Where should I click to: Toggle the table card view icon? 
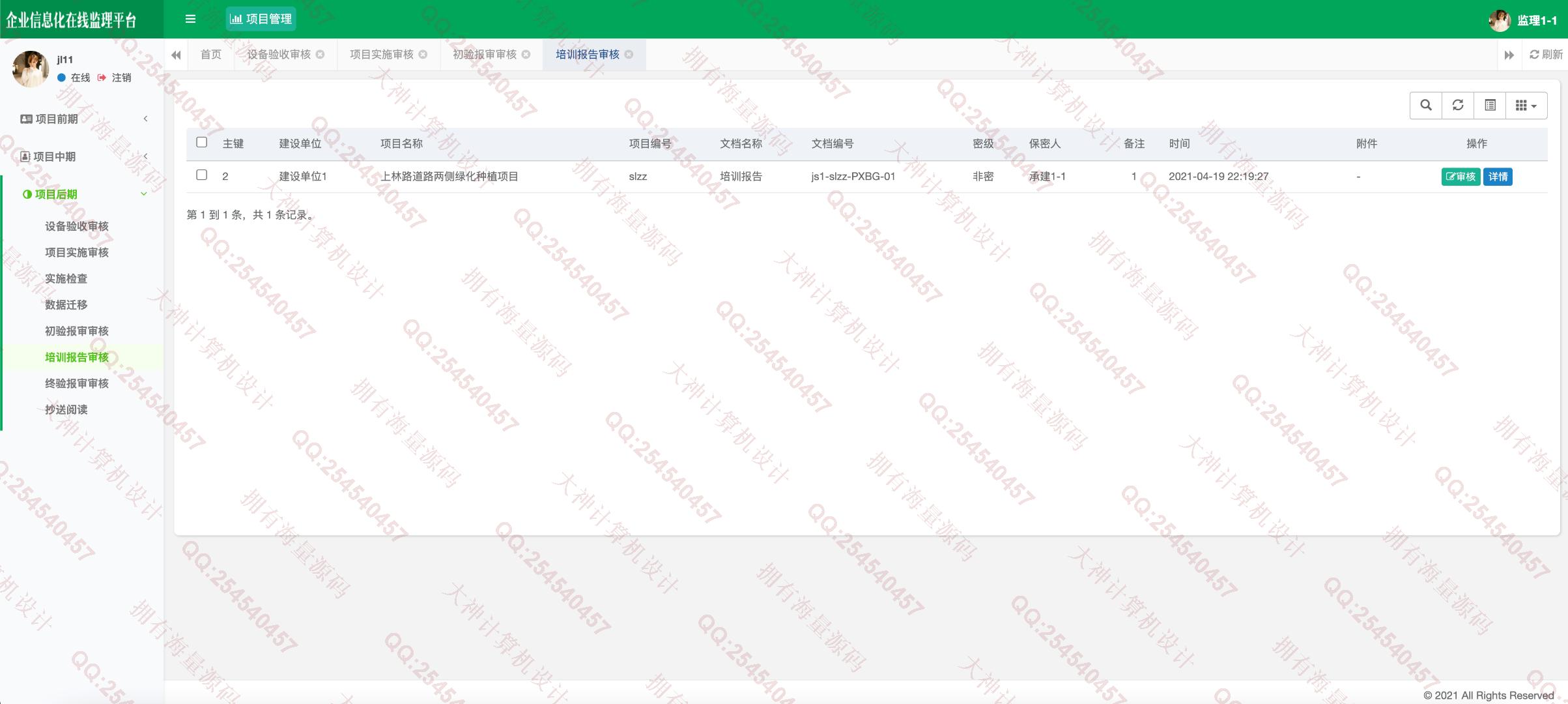(1490, 105)
